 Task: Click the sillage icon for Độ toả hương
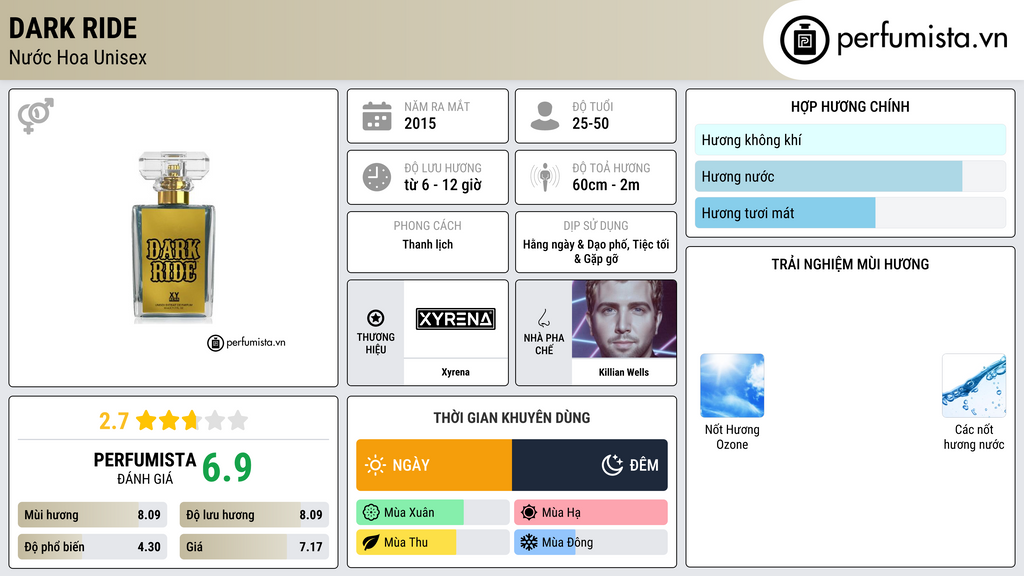tap(545, 177)
